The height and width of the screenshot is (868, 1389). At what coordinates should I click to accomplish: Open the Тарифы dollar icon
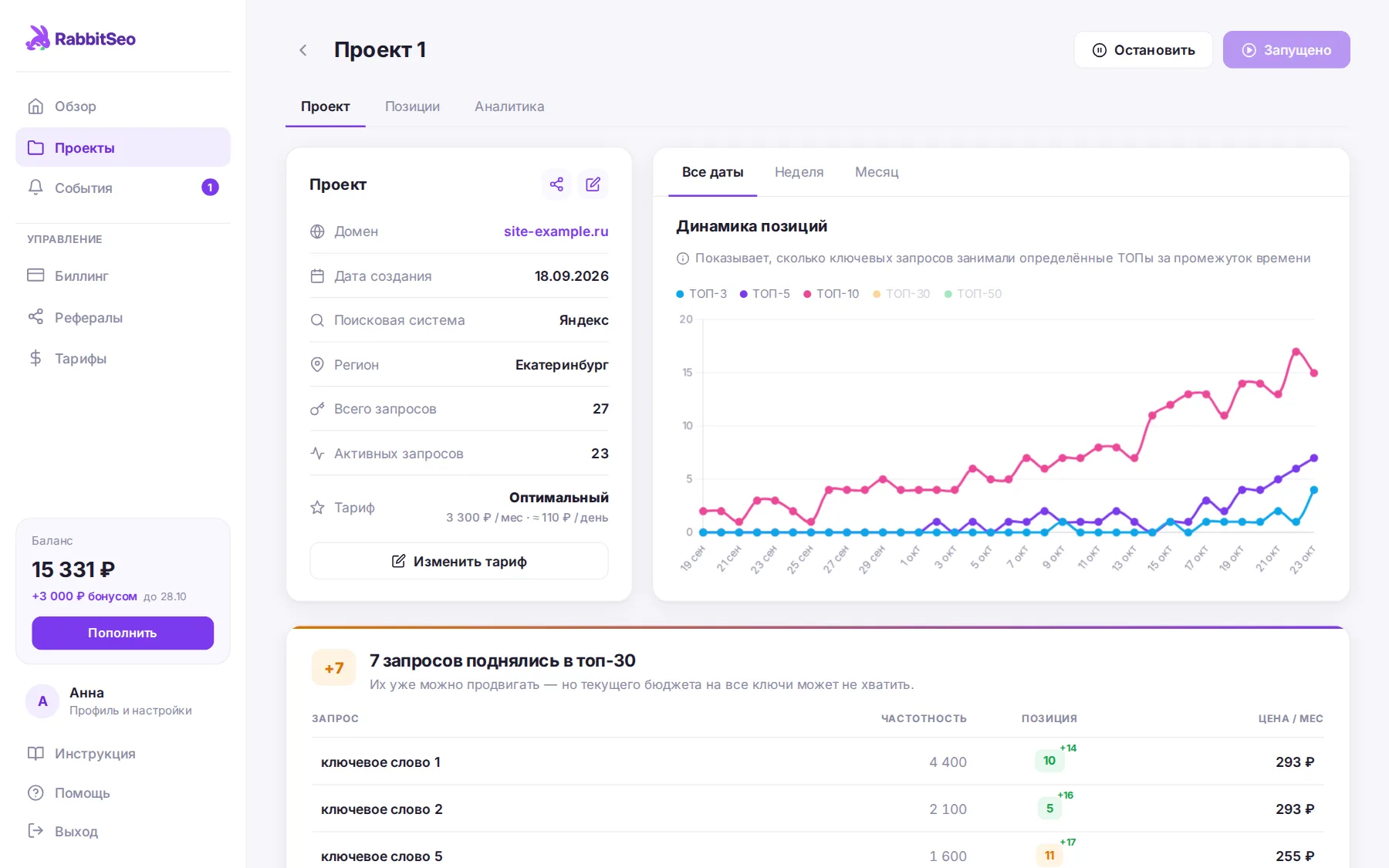[35, 358]
